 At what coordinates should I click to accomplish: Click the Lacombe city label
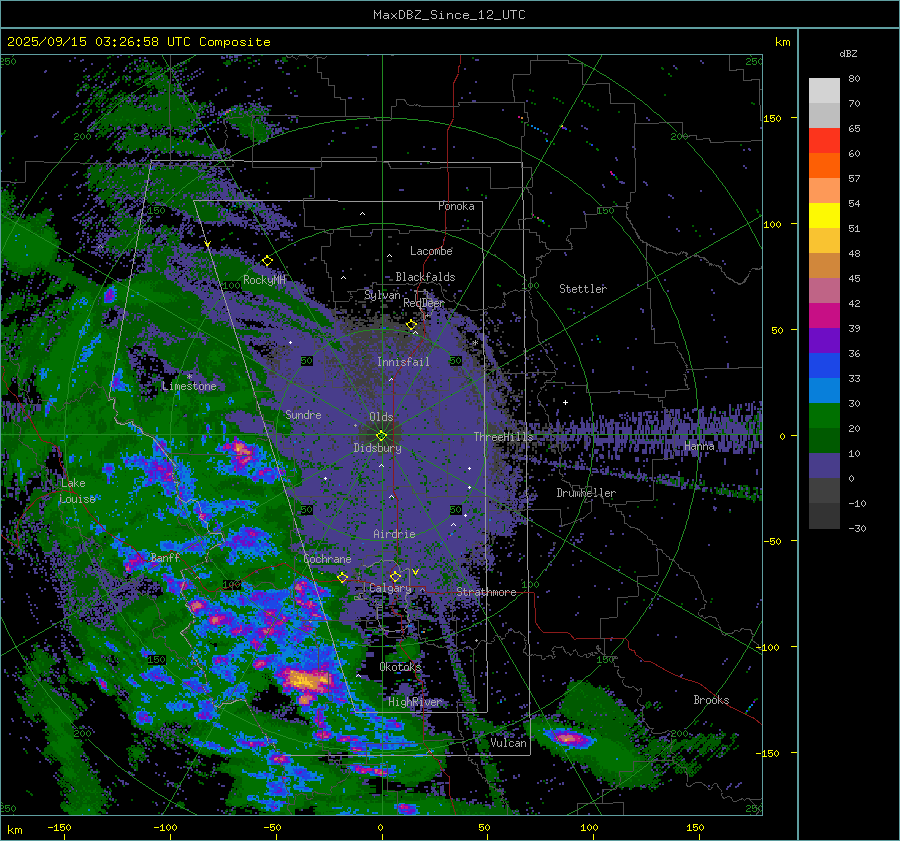(x=431, y=251)
